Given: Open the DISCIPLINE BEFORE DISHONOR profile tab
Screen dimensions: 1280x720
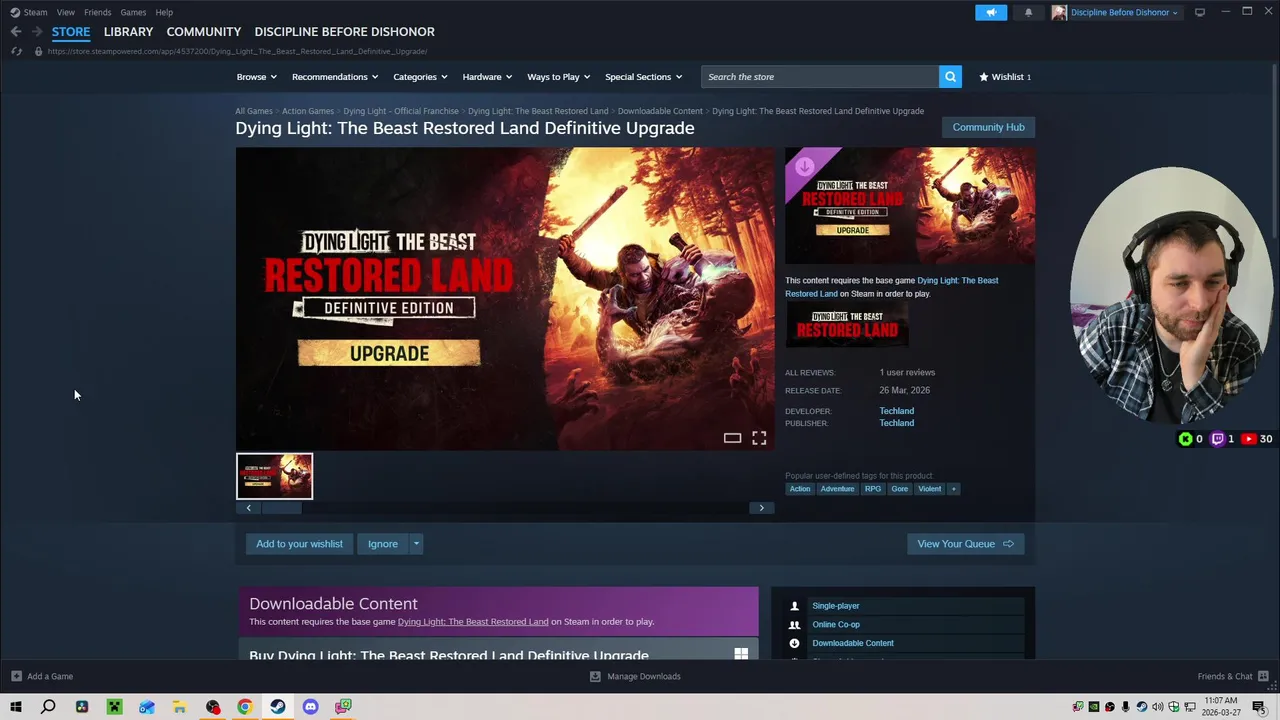Looking at the screenshot, I should tap(344, 32).
